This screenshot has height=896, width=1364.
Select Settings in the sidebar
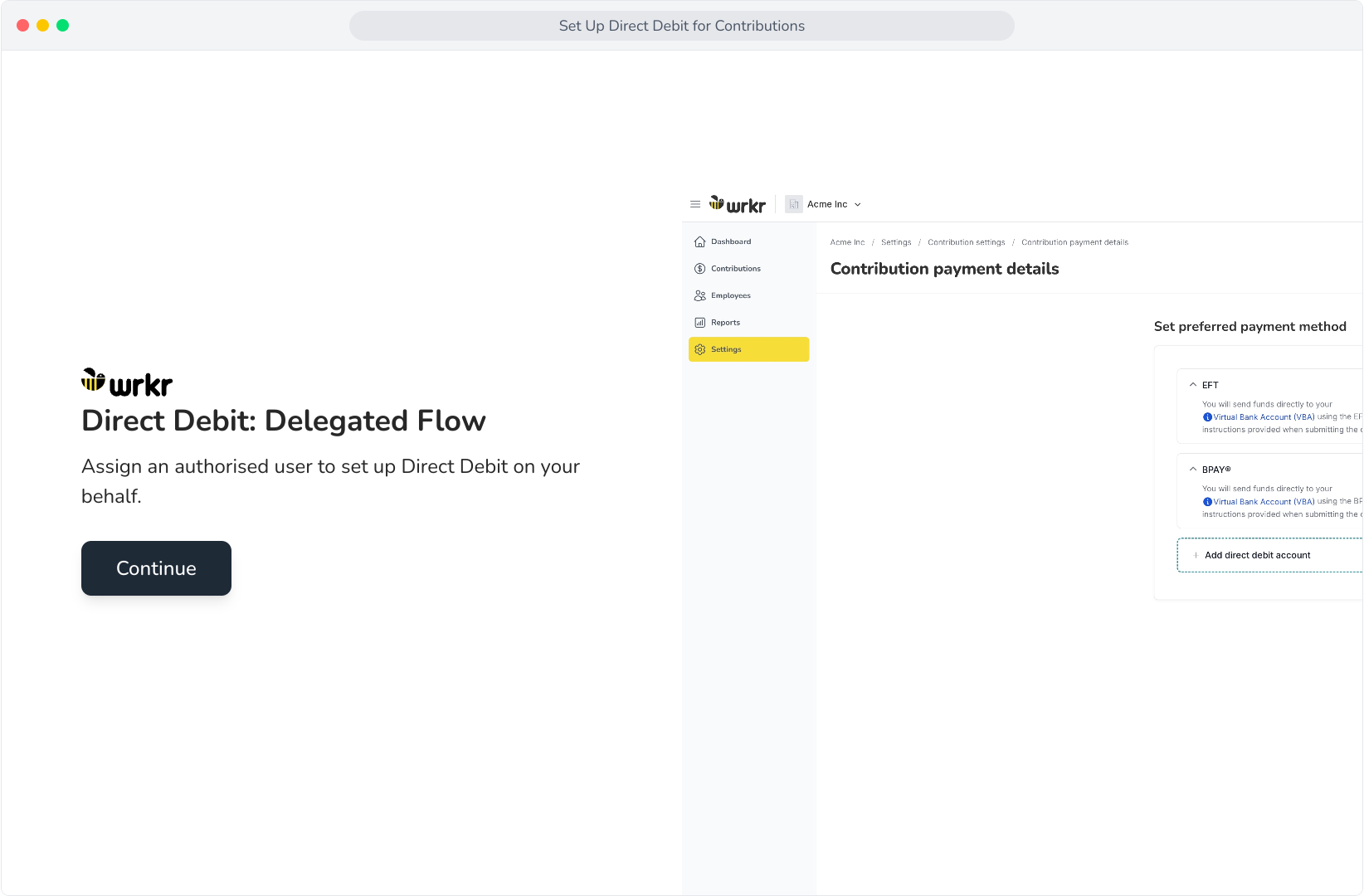[x=748, y=349]
